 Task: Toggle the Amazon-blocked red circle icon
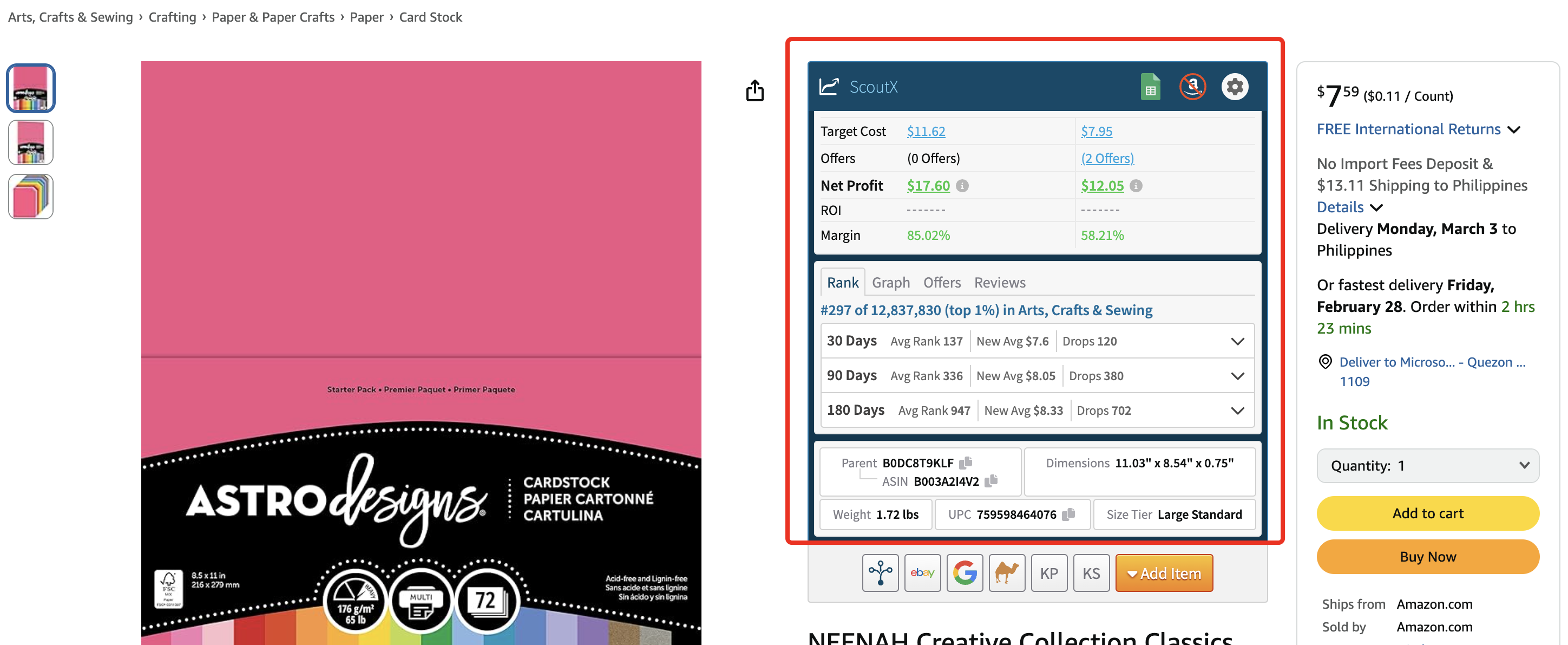tap(1192, 87)
